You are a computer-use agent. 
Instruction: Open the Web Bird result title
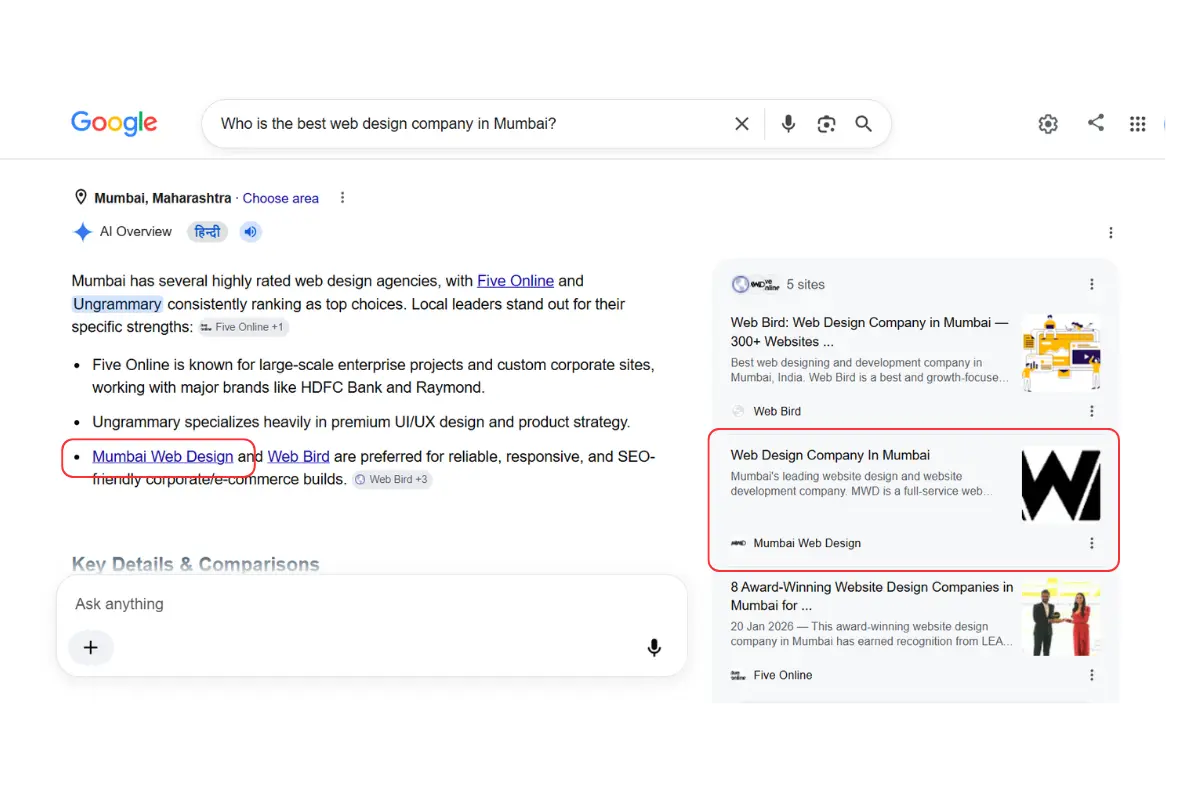pyautogui.click(x=869, y=332)
